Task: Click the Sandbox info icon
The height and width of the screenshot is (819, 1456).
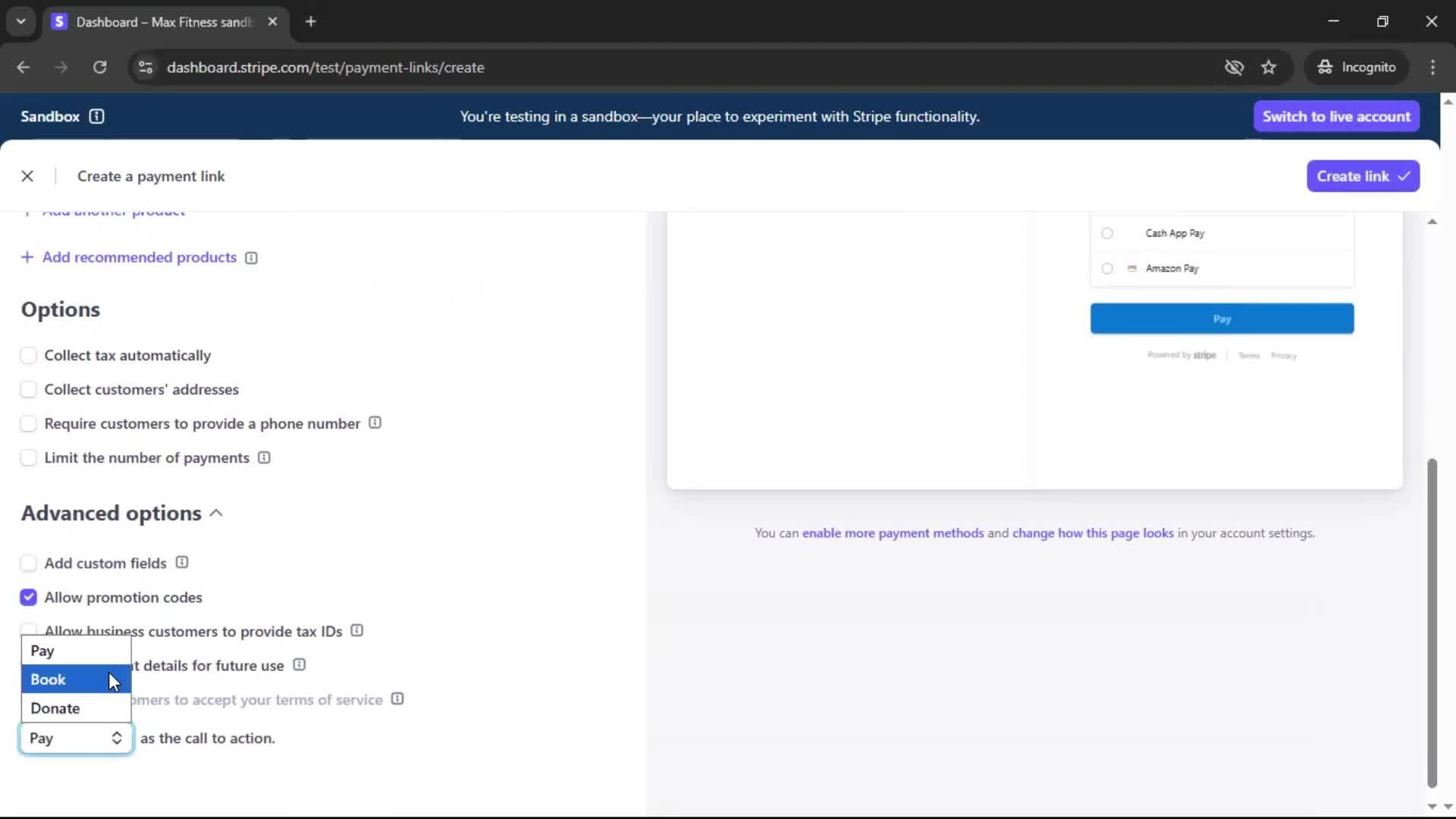Action: (96, 116)
